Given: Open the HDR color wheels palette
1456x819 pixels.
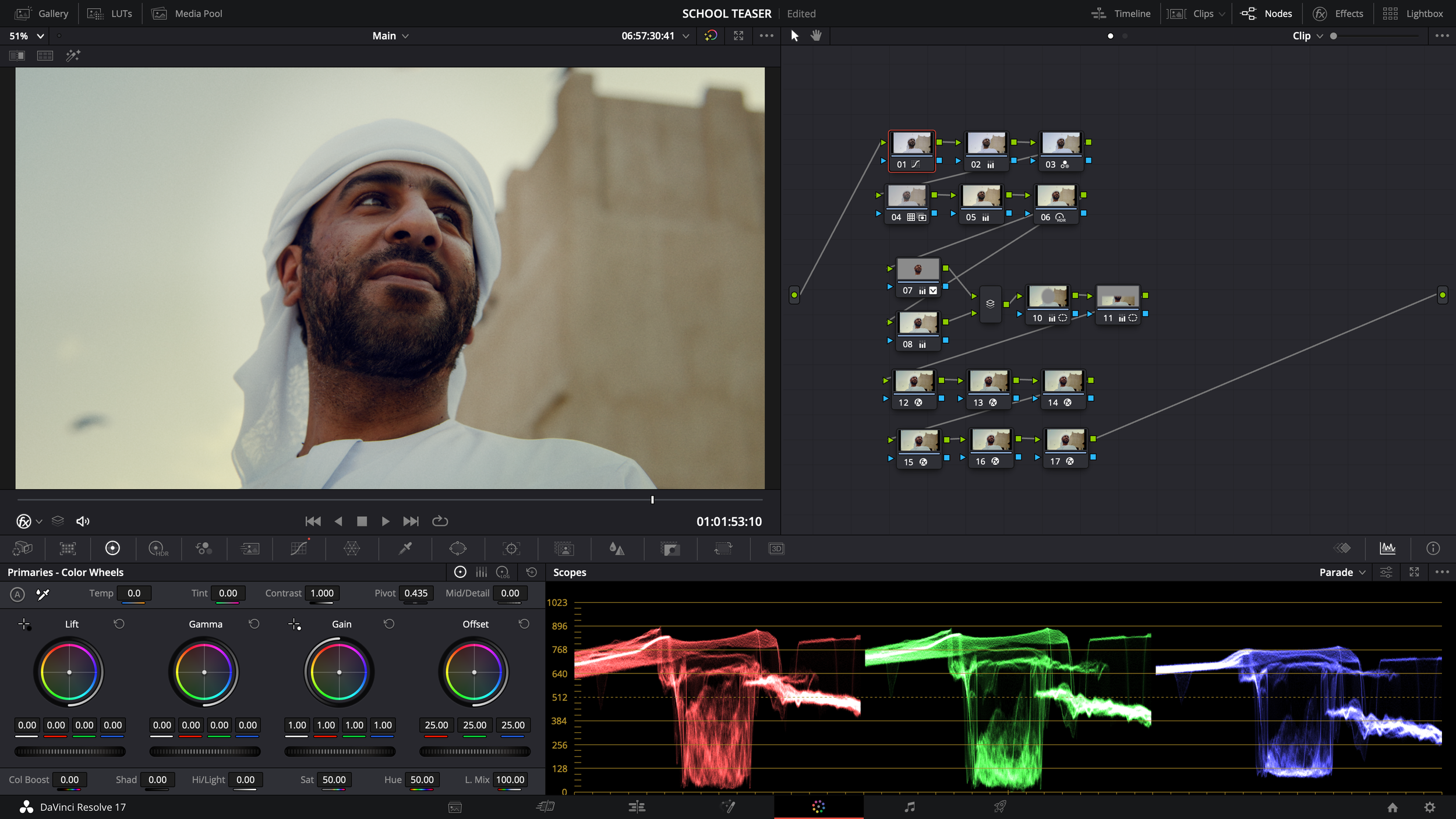Looking at the screenshot, I should 158,548.
